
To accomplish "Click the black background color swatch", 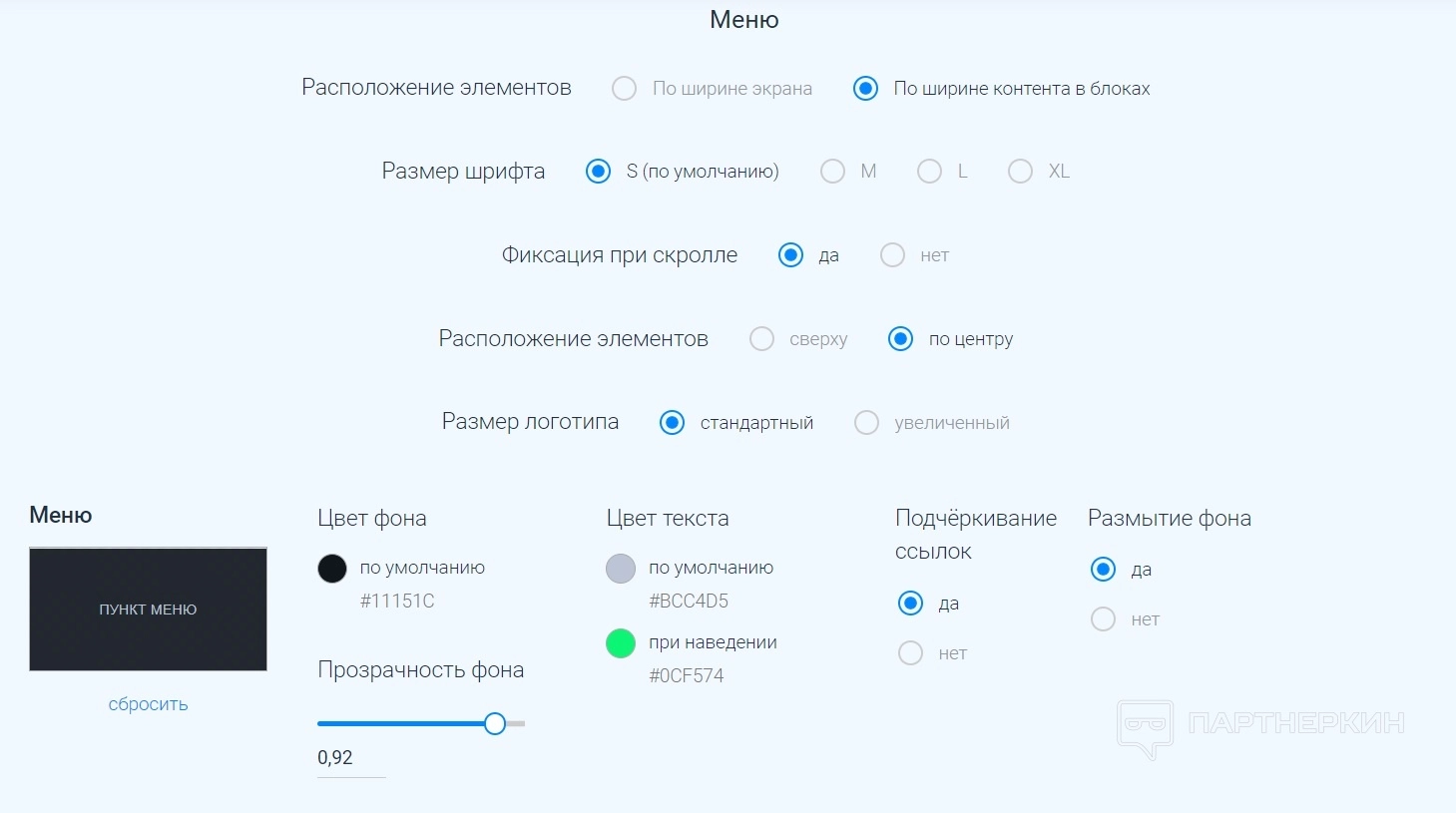I will (x=332, y=569).
